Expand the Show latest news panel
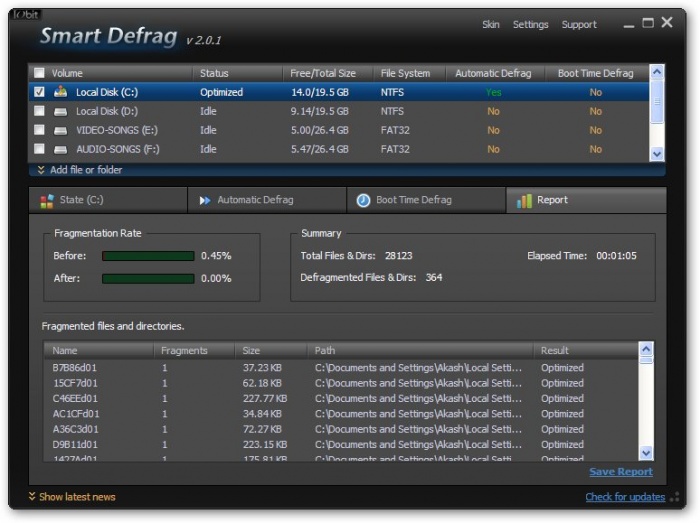The height and width of the screenshot is (523, 700). pyautogui.click(x=72, y=497)
